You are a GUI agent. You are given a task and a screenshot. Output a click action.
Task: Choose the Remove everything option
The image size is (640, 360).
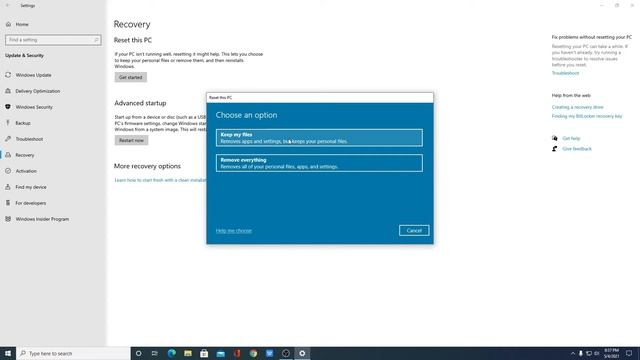[319, 163]
